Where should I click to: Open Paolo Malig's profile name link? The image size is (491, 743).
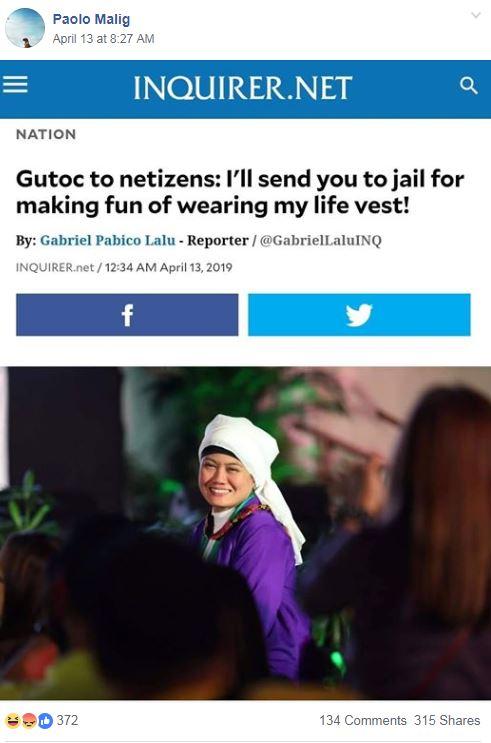pyautogui.click(x=91, y=19)
